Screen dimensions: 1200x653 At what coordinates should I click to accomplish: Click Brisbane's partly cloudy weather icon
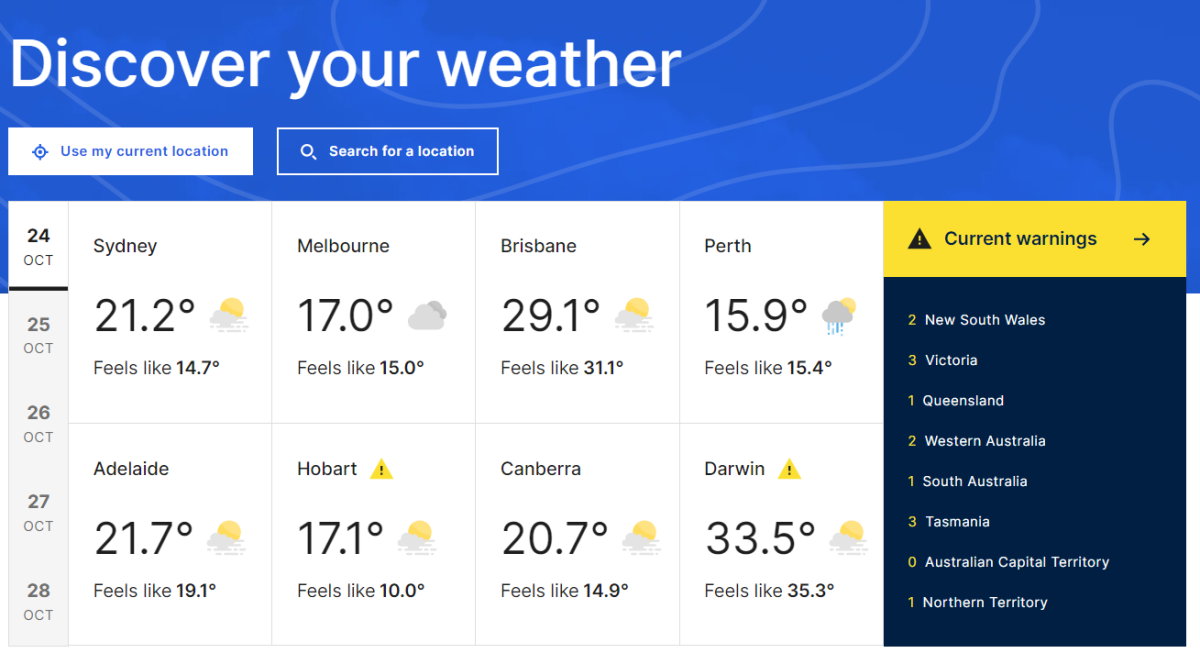coord(634,316)
